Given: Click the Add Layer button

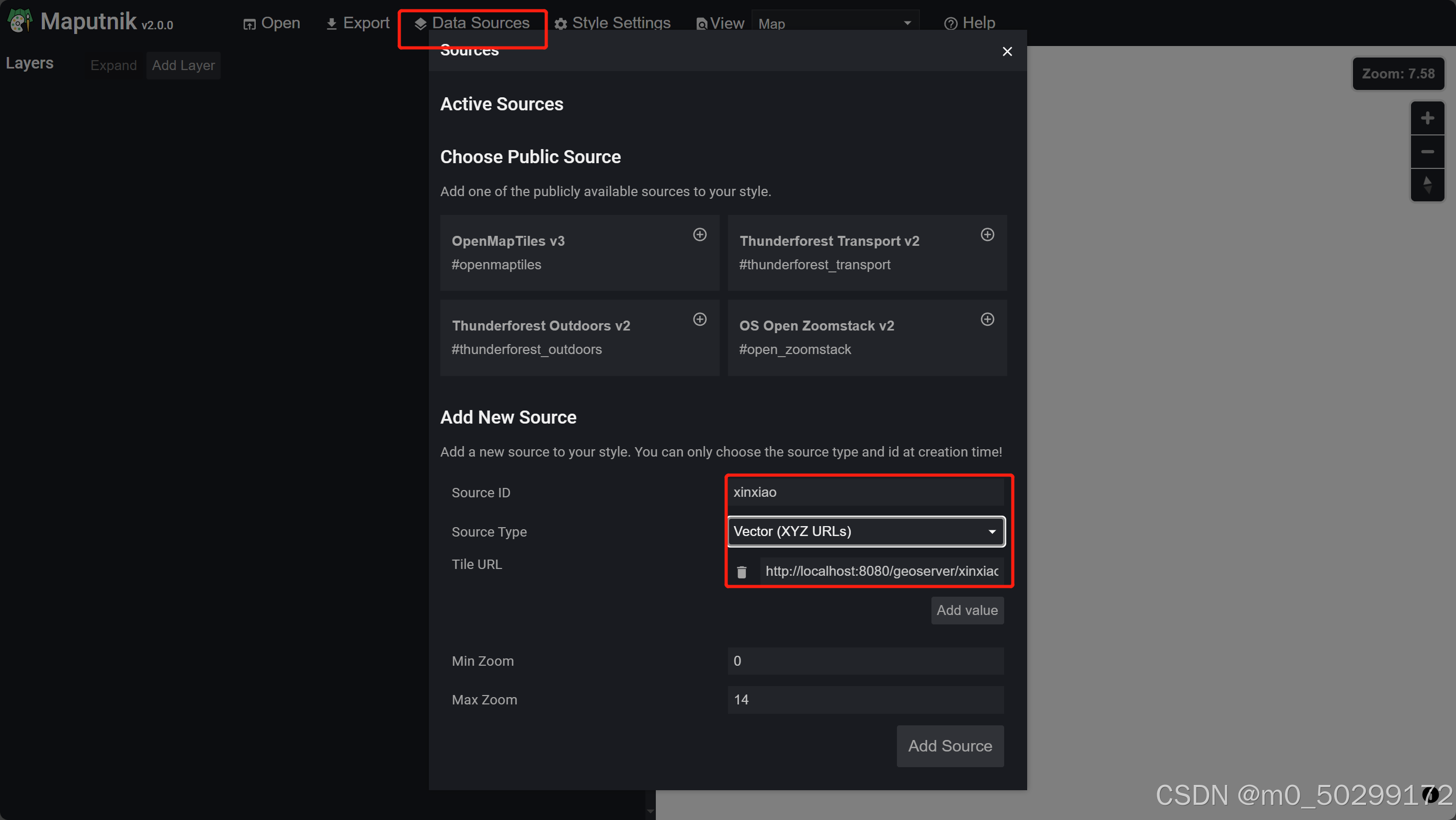Looking at the screenshot, I should (183, 65).
